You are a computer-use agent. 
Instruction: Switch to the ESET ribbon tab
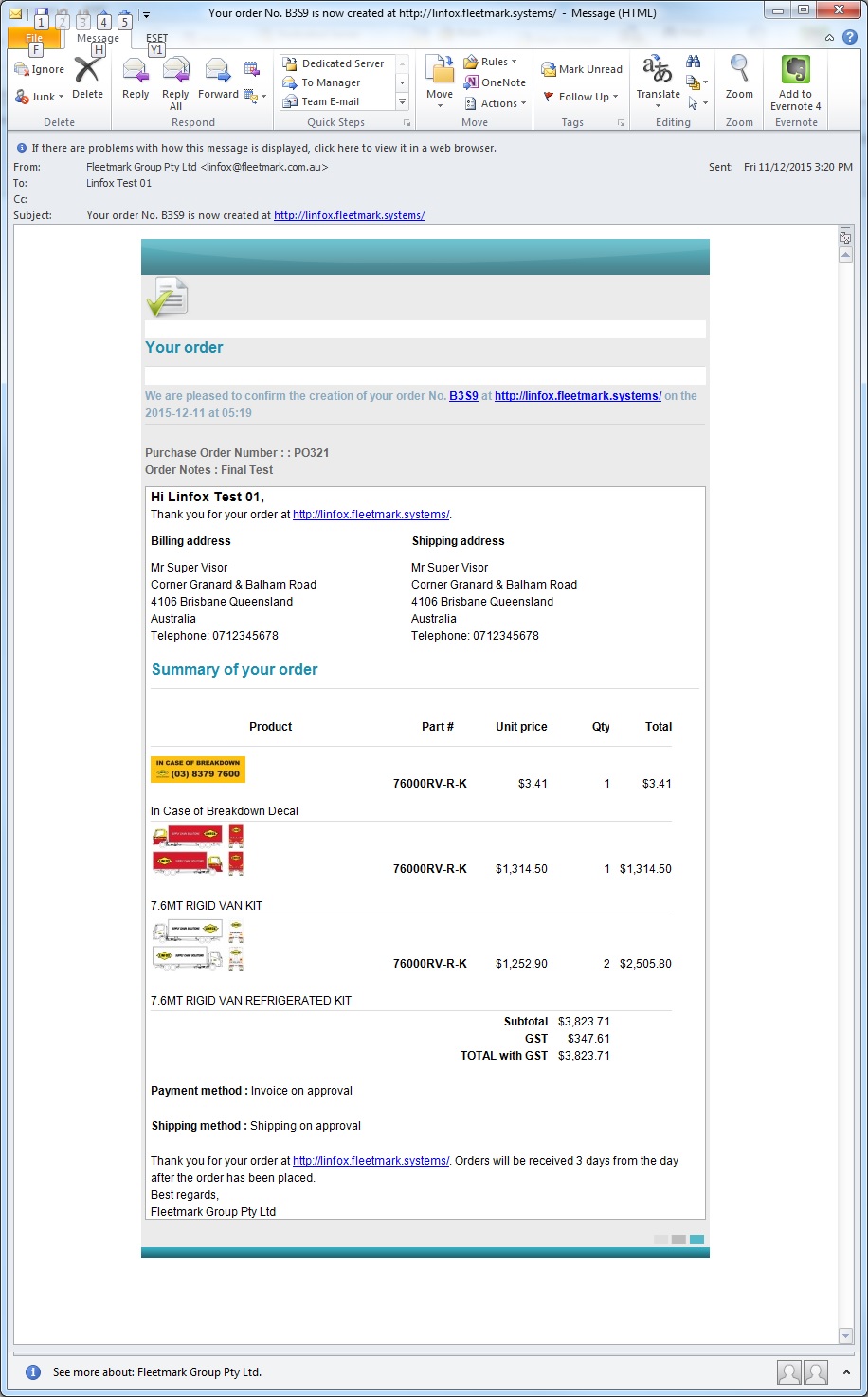(x=156, y=39)
